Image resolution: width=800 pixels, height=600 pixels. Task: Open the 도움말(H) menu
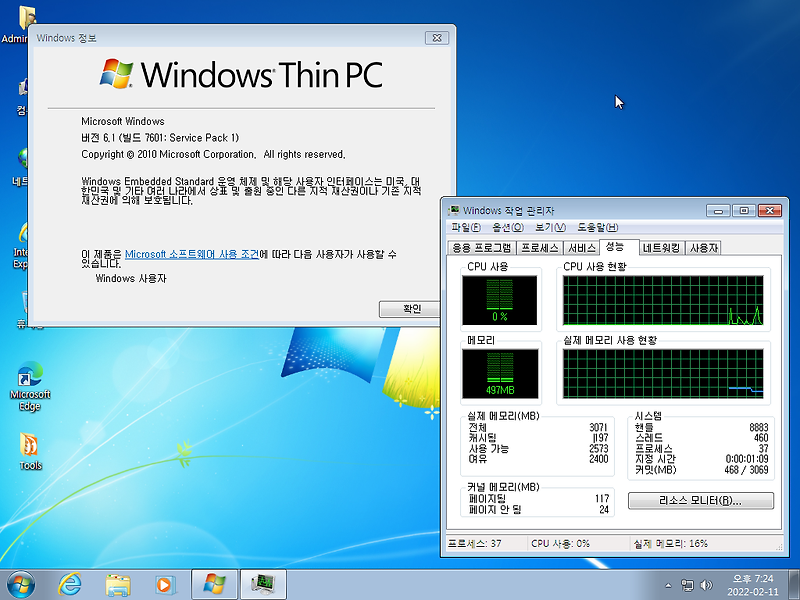coord(597,227)
